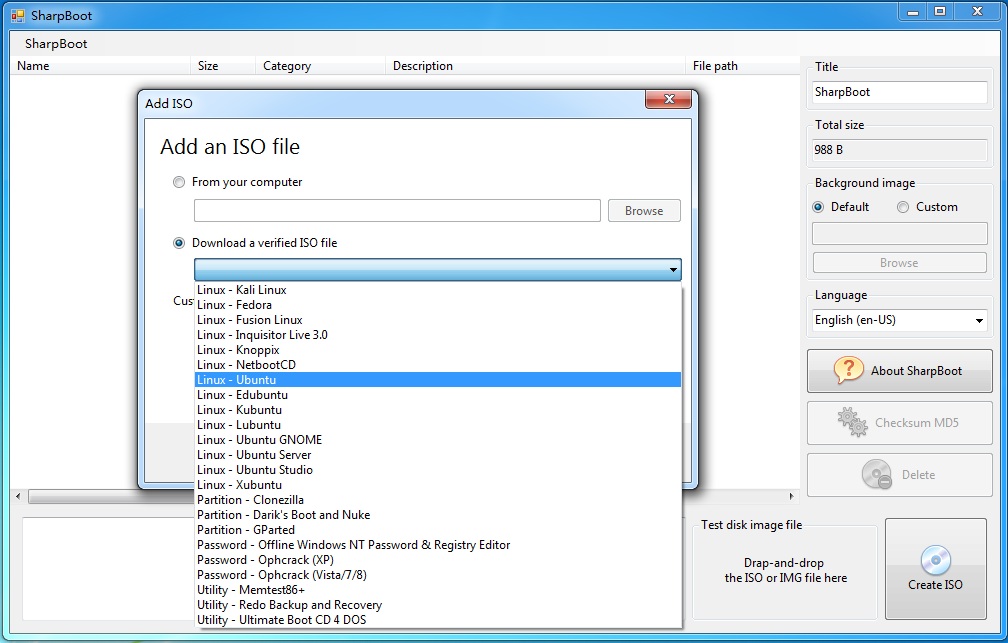This screenshot has width=1008, height=643.
Task: Choose the Custom background image option
Action: point(903,207)
